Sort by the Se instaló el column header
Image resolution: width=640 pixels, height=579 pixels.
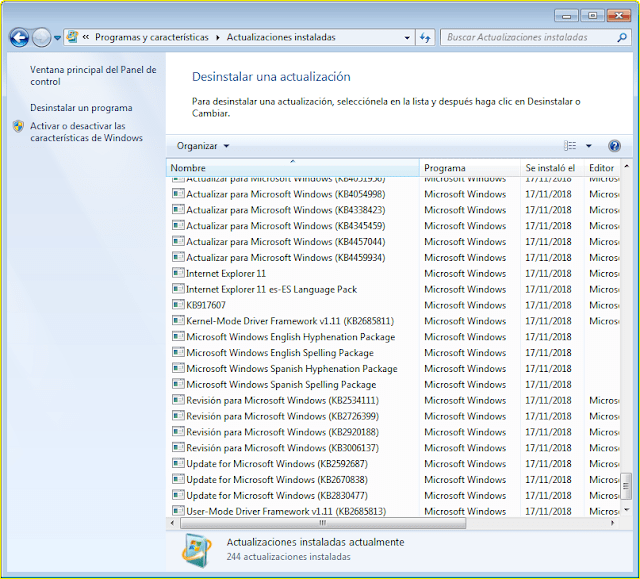click(x=553, y=168)
